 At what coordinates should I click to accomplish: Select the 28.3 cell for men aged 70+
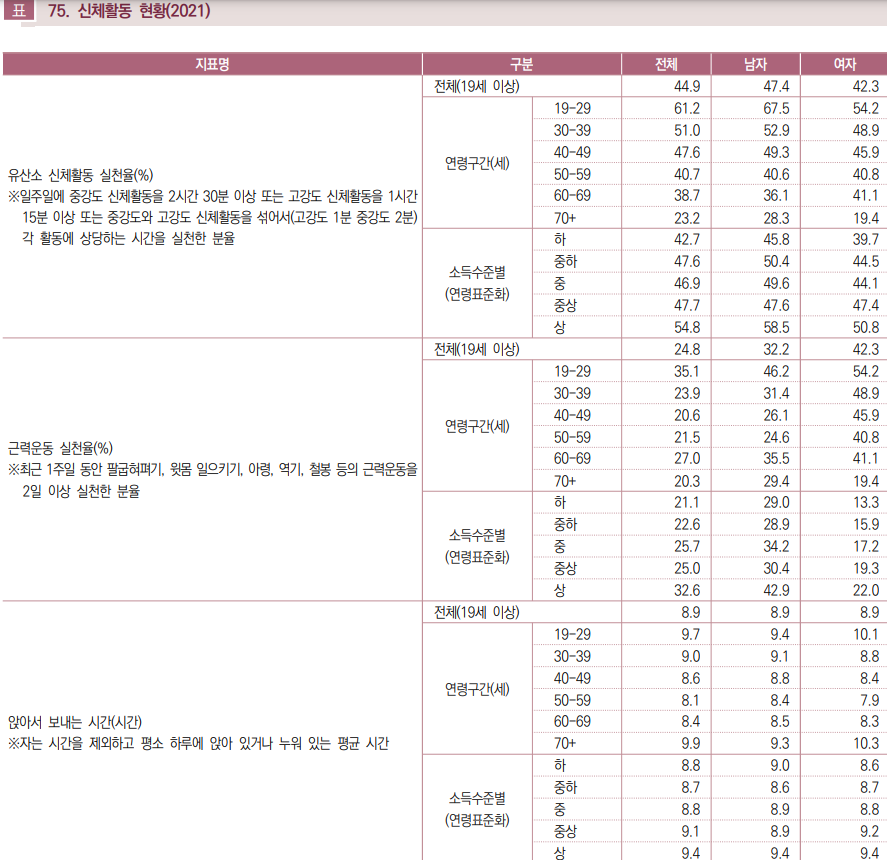pyautogui.click(x=776, y=218)
